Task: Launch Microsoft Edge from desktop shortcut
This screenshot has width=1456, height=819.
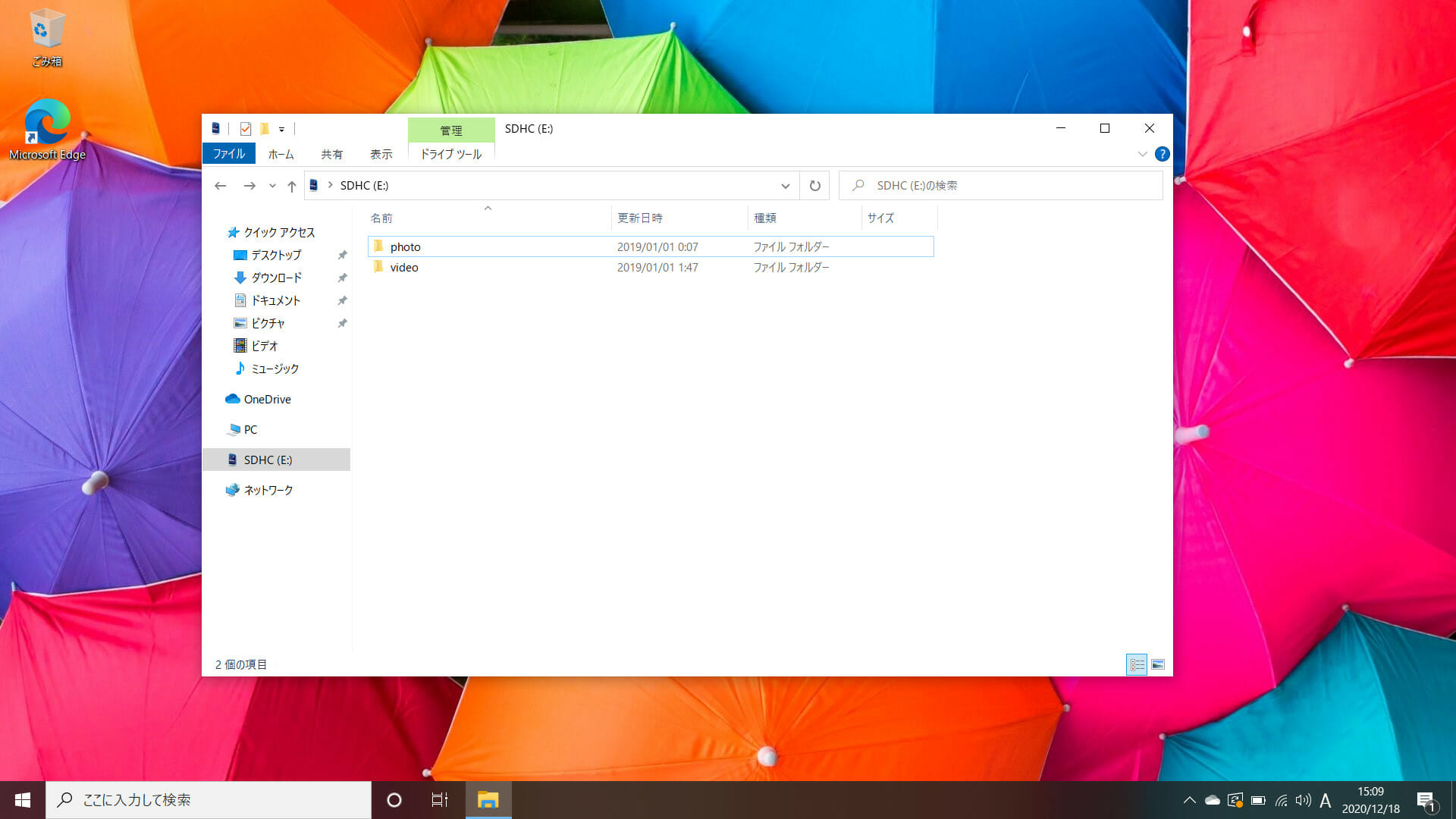Action: tap(47, 129)
